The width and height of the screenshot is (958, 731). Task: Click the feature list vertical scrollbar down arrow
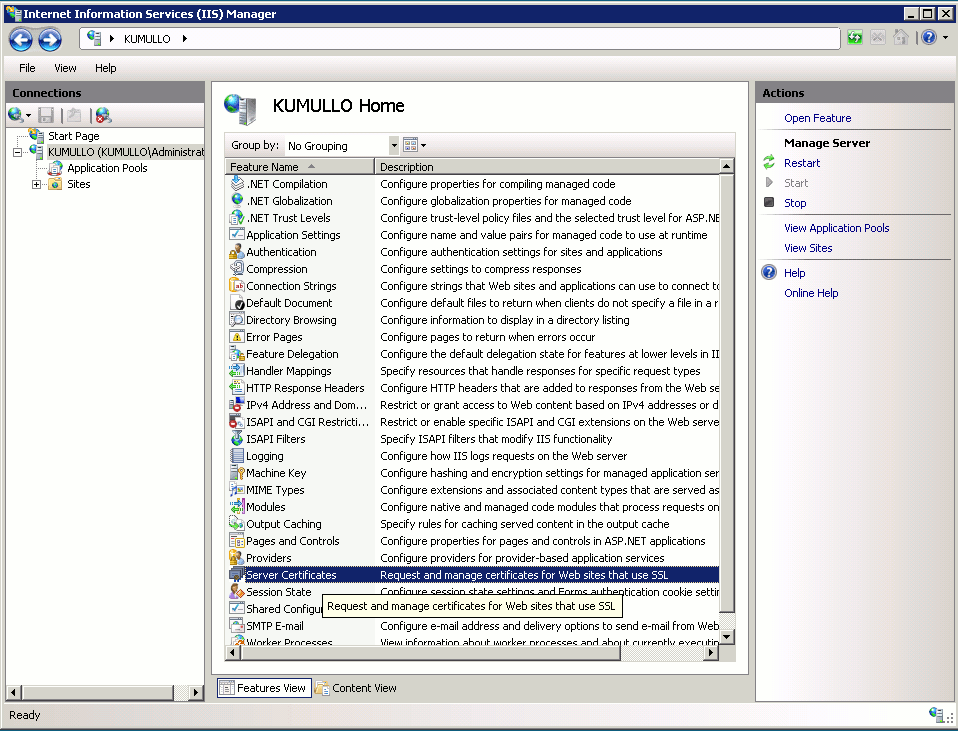point(727,636)
